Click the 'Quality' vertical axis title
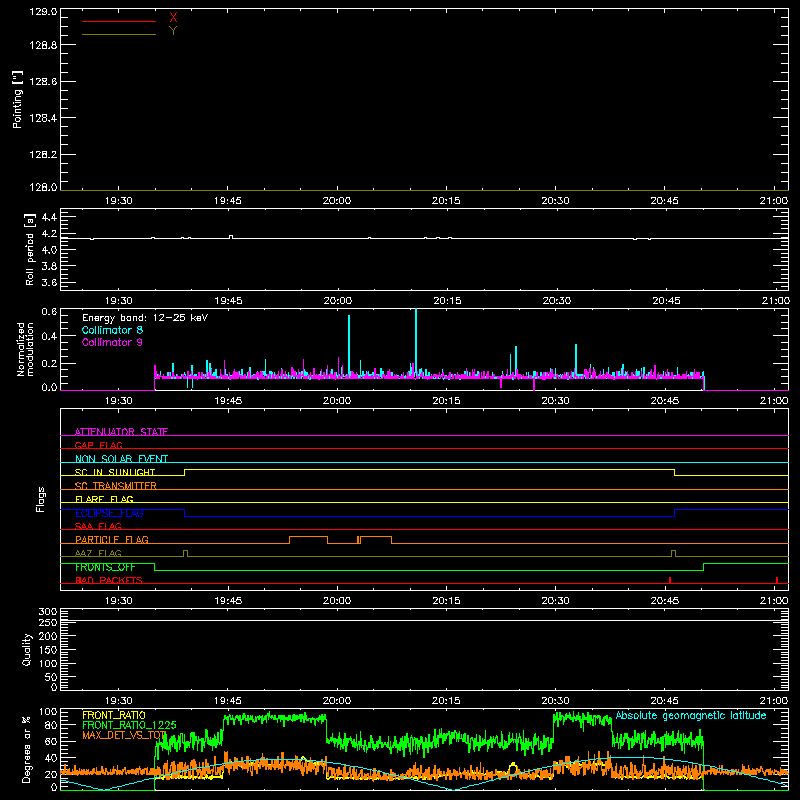Image resolution: width=800 pixels, height=800 pixels. [27, 649]
